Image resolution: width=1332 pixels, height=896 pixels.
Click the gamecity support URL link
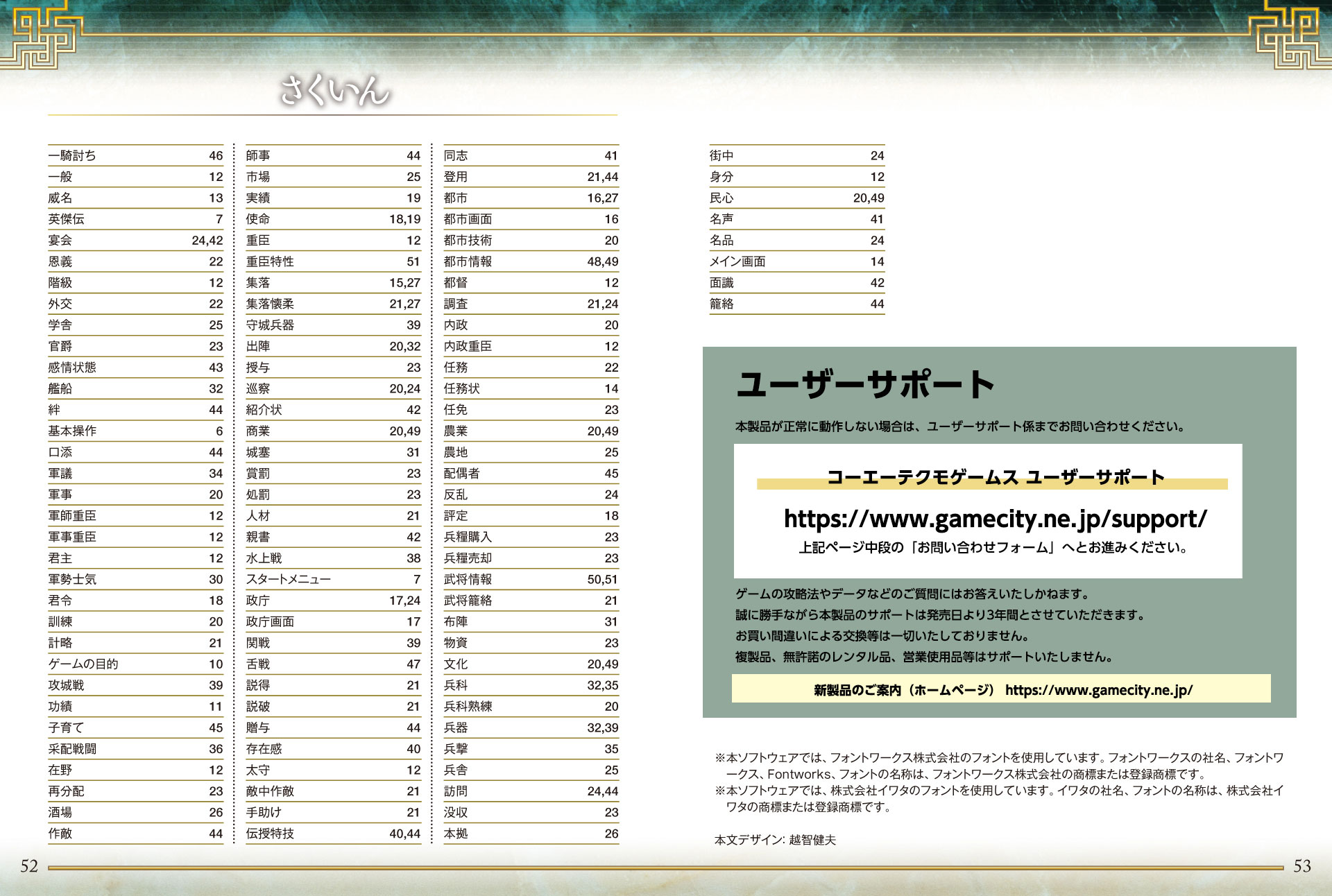pyautogui.click(x=995, y=519)
